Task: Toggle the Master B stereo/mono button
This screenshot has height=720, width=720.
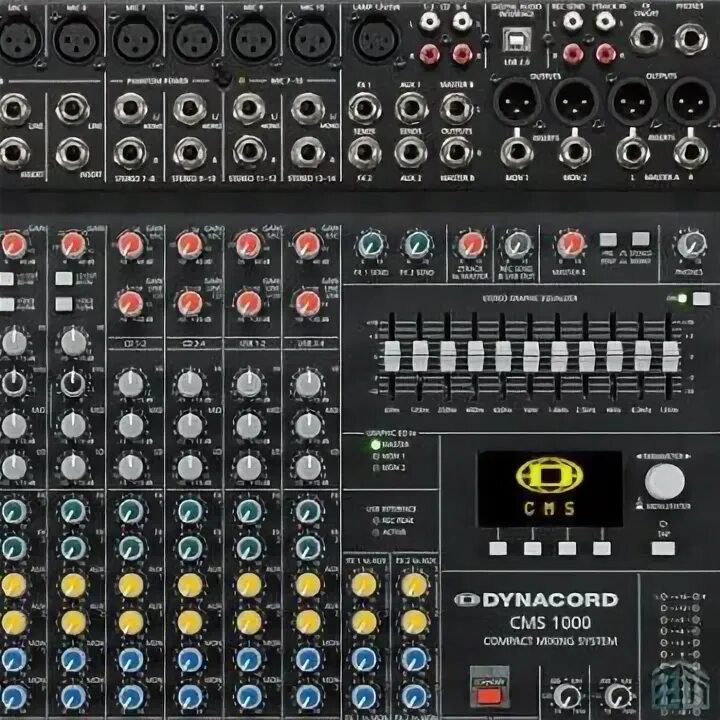Action: [641, 239]
